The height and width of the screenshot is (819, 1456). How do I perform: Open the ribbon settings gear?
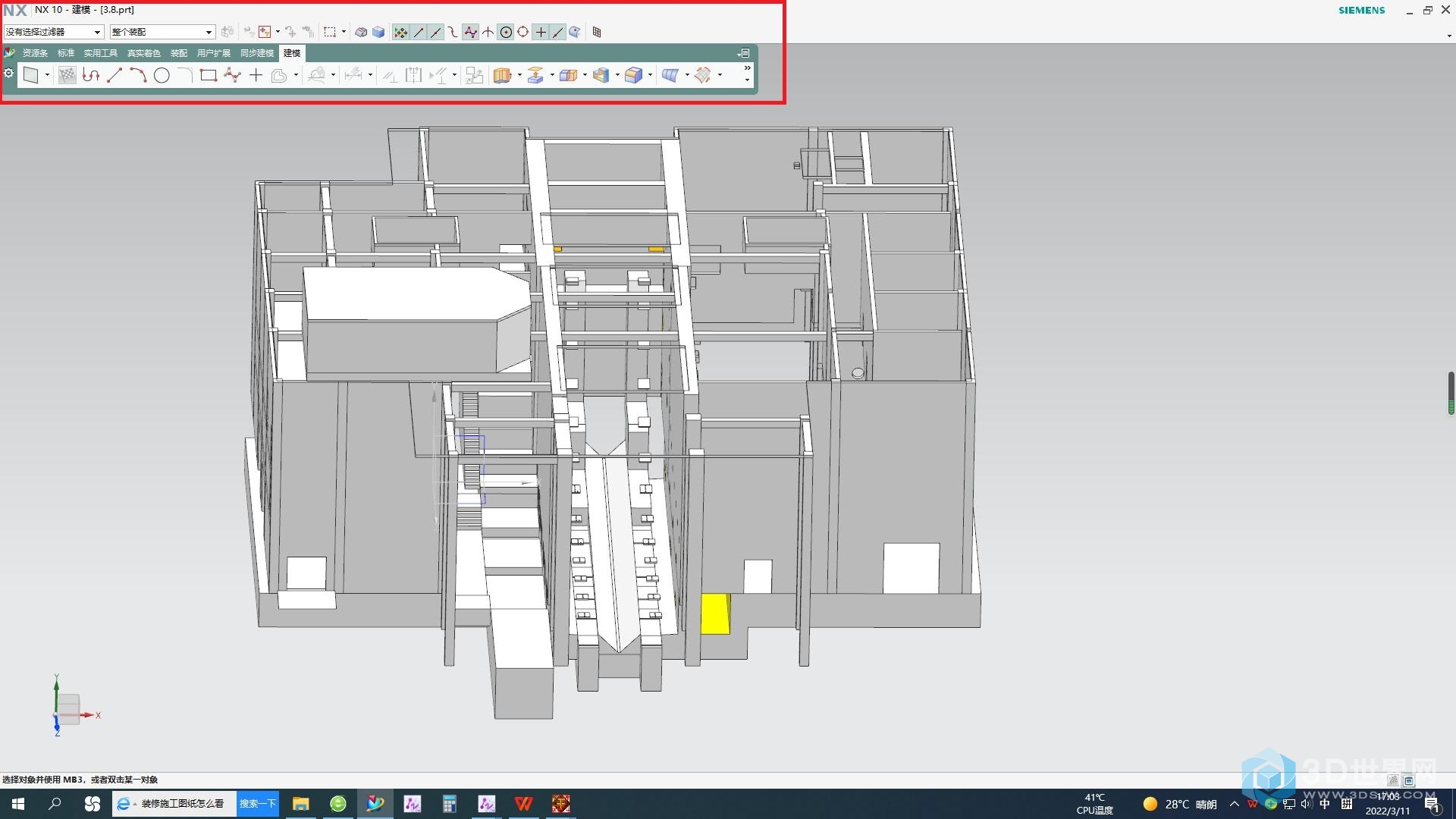8,73
